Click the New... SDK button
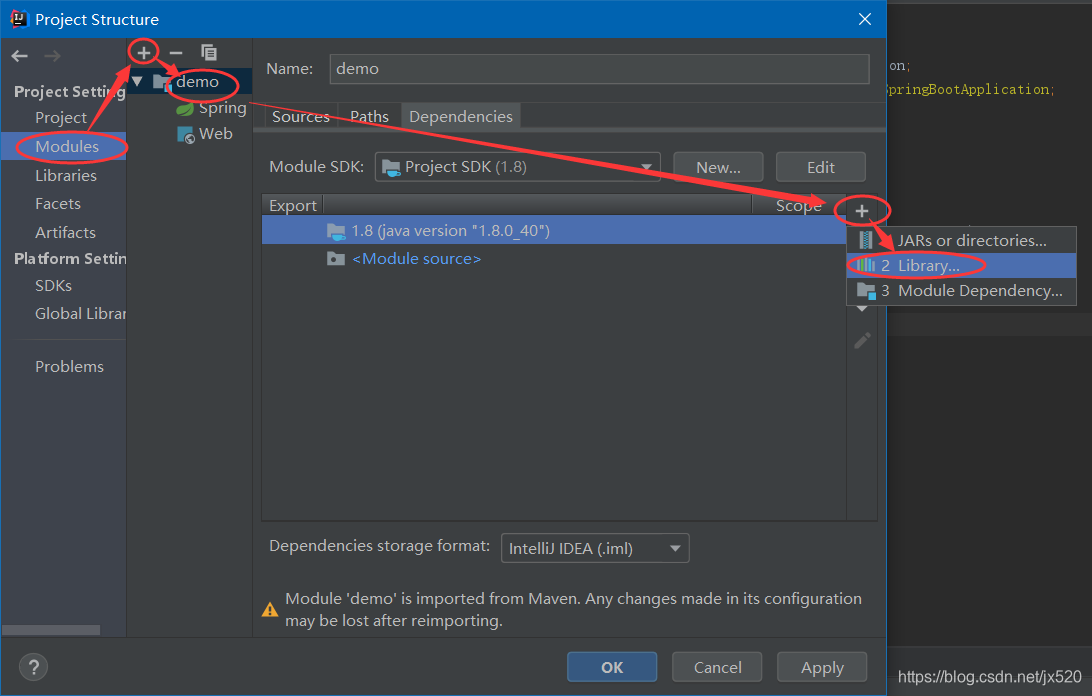 [718, 167]
